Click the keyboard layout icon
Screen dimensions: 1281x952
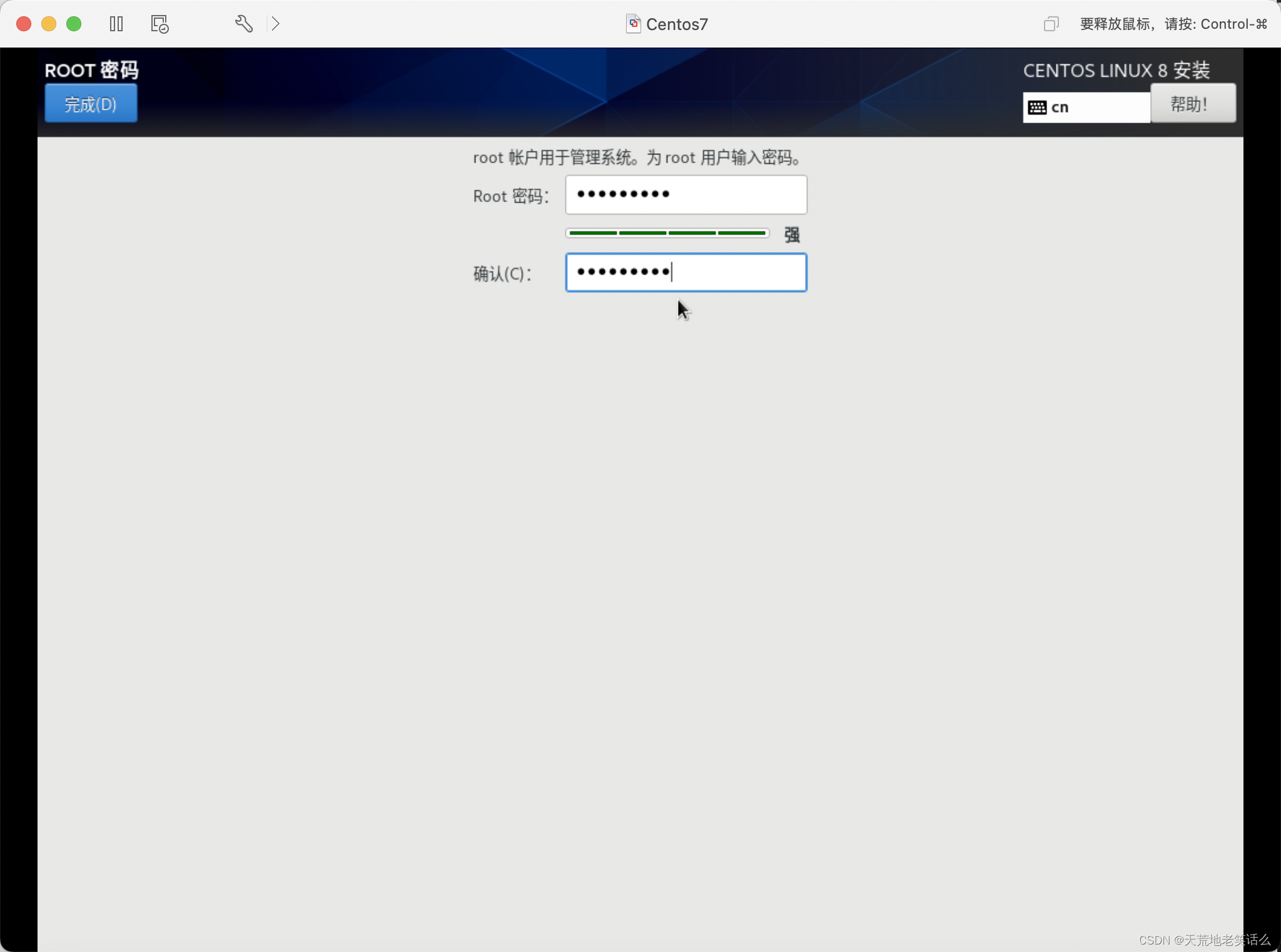click(1037, 108)
